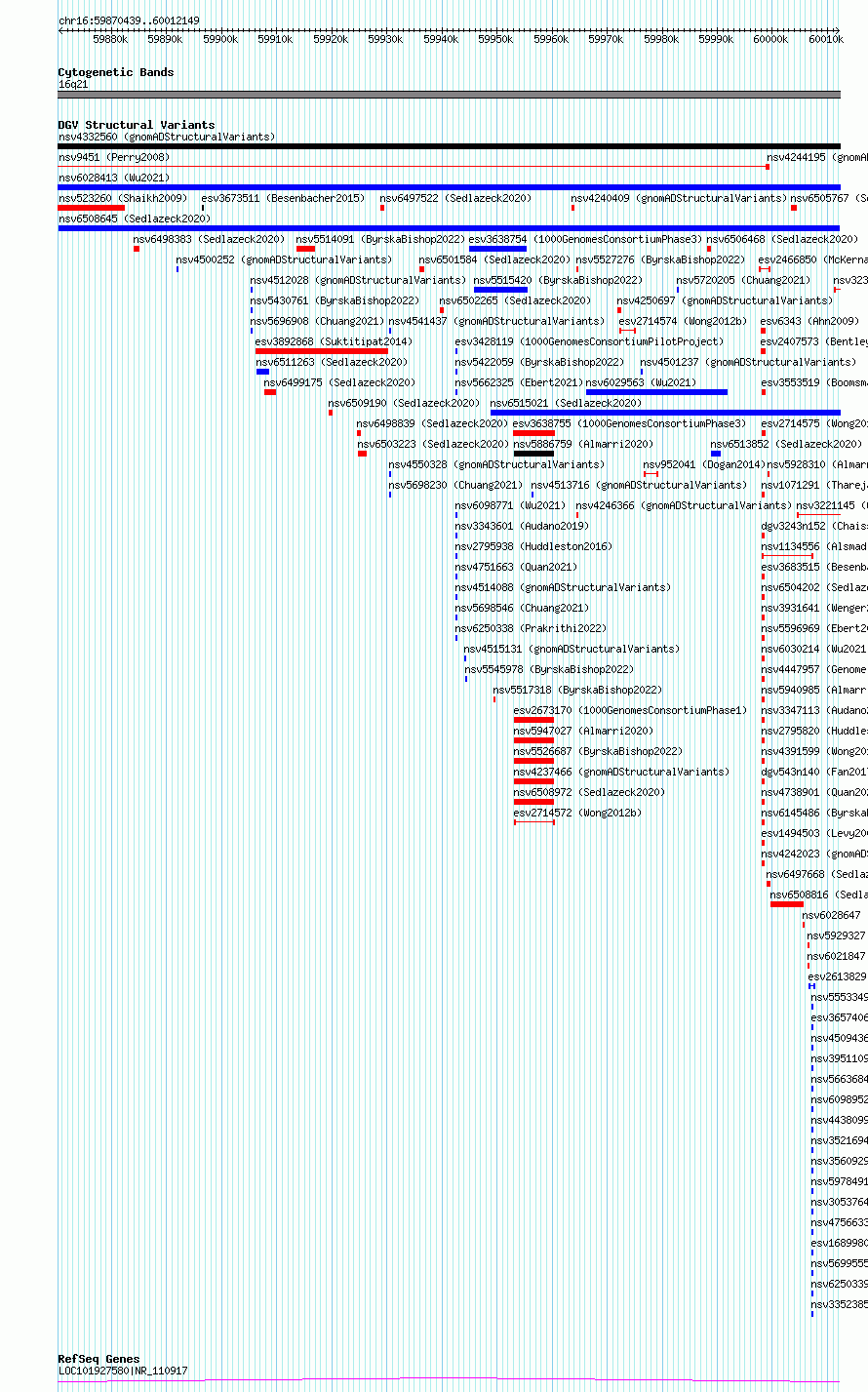Screen dimensions: 868x1392
Task: Open variant nsv4240409 (gnomADStructuralVariants)
Action: [679, 198]
